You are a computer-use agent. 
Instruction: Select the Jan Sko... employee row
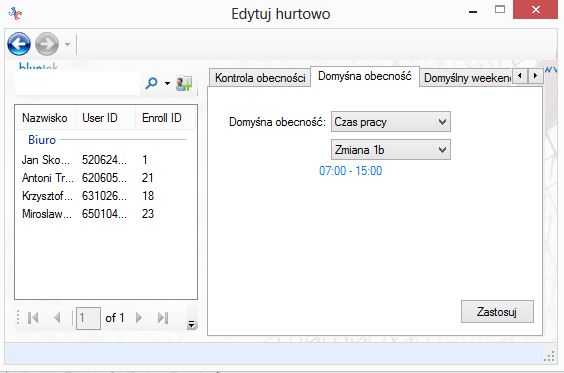(106, 160)
